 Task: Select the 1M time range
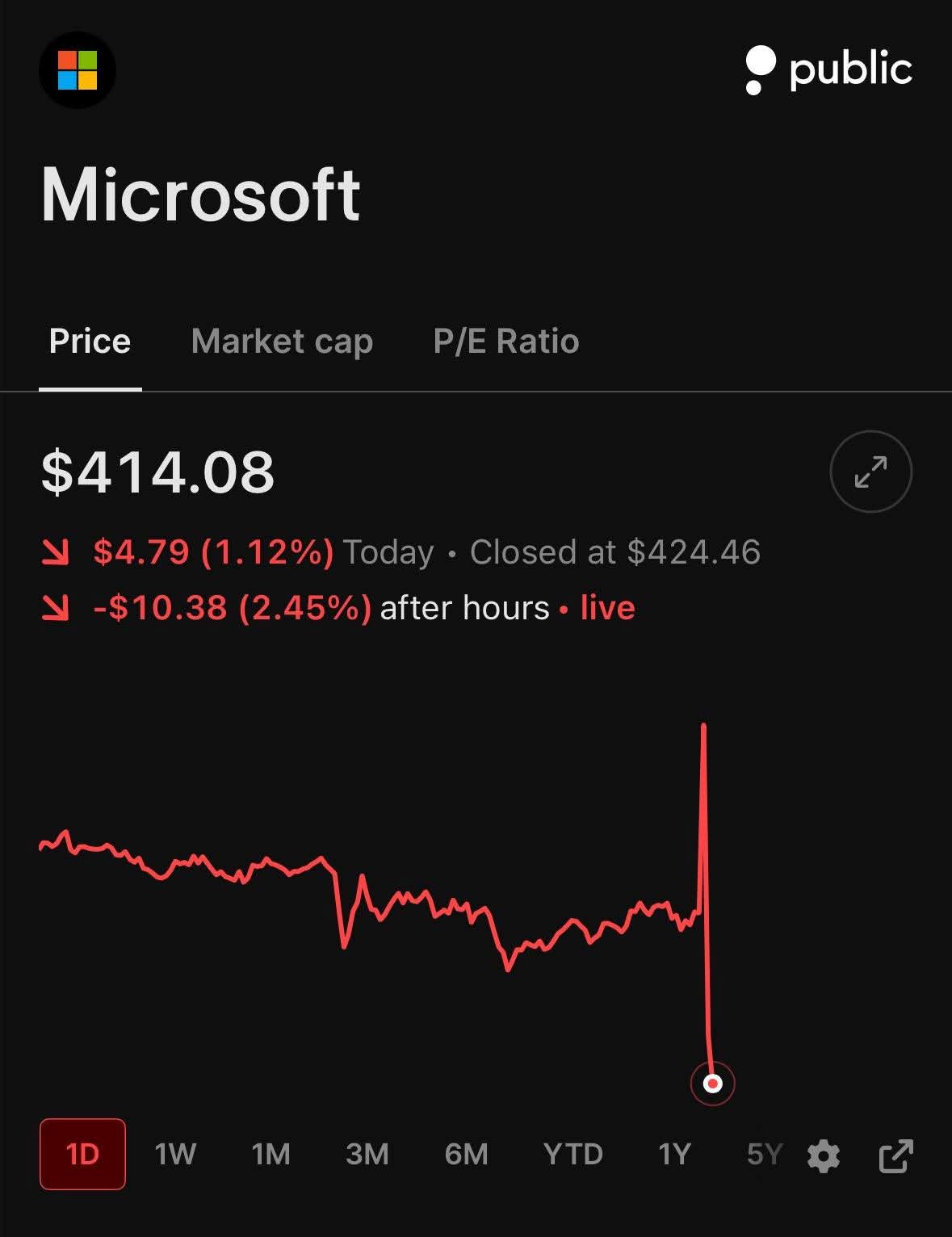coord(271,1155)
